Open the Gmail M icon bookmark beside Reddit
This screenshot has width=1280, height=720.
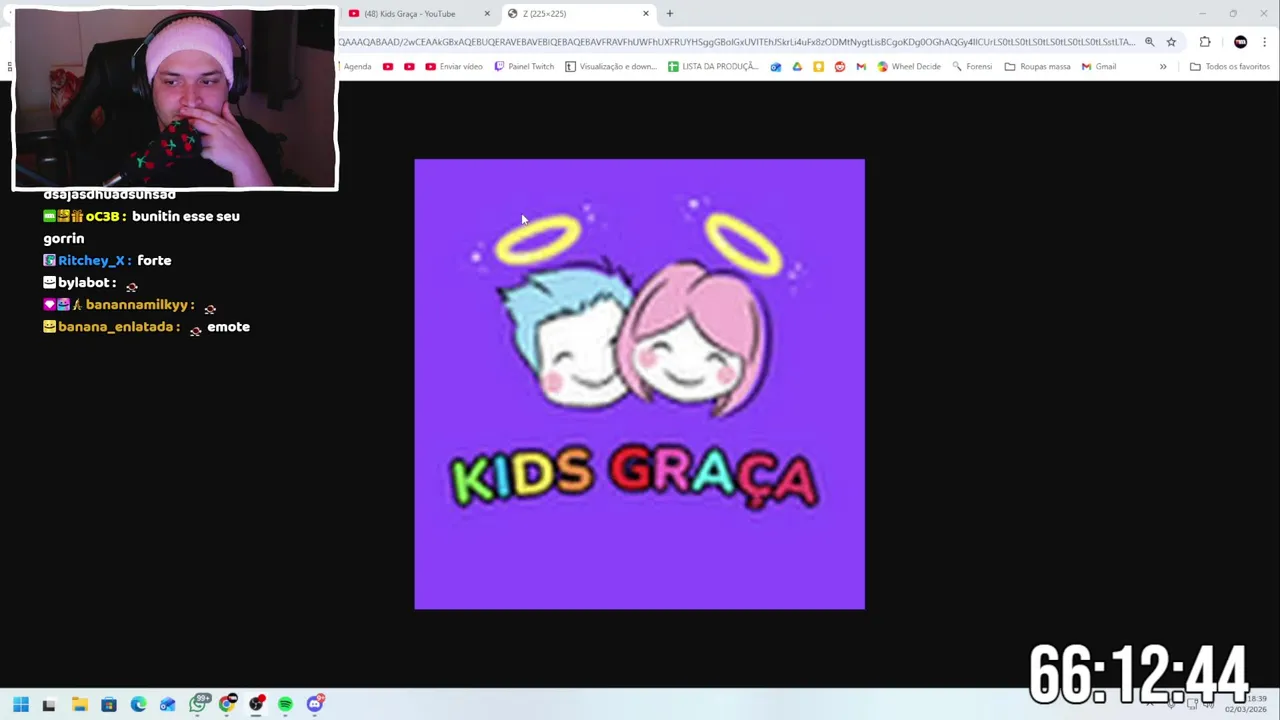[861, 66]
